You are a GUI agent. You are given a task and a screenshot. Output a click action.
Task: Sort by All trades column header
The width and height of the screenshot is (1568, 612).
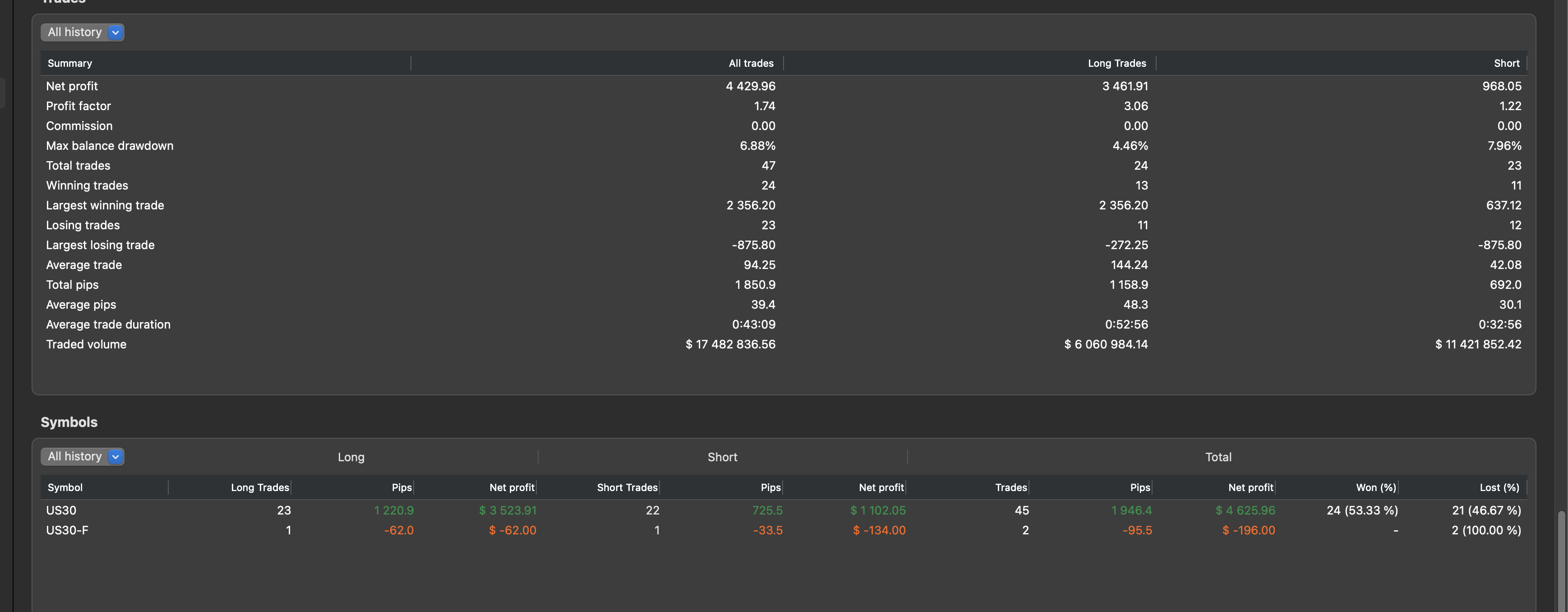point(751,63)
